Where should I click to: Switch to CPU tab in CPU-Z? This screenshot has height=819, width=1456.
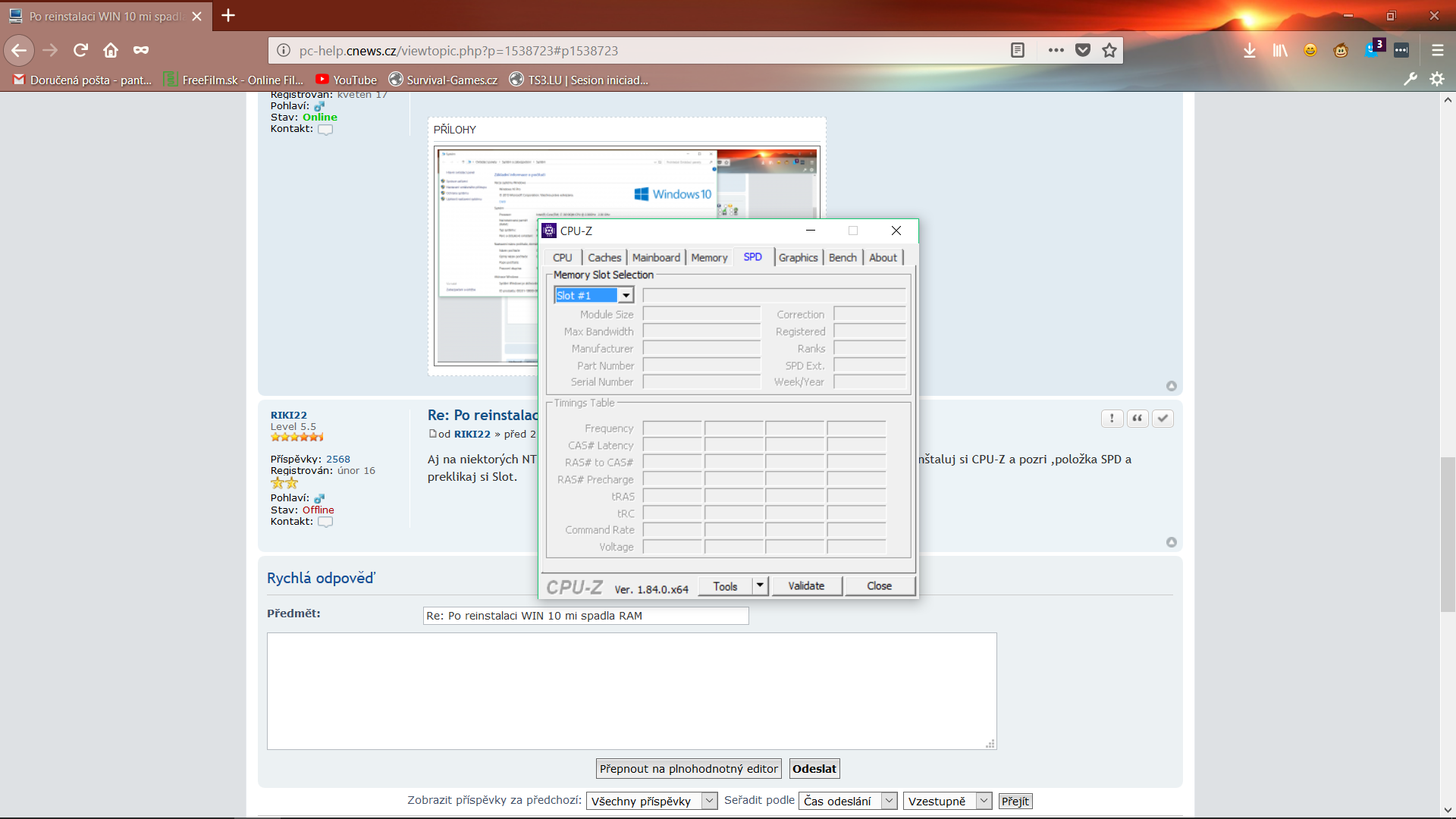tap(563, 258)
